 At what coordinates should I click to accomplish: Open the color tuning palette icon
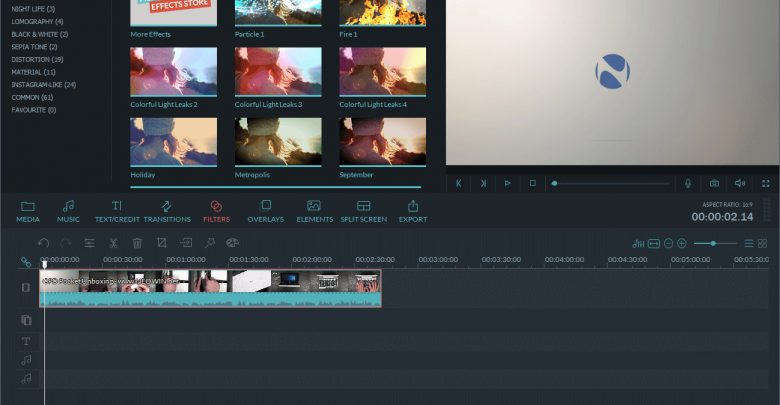pos(232,242)
